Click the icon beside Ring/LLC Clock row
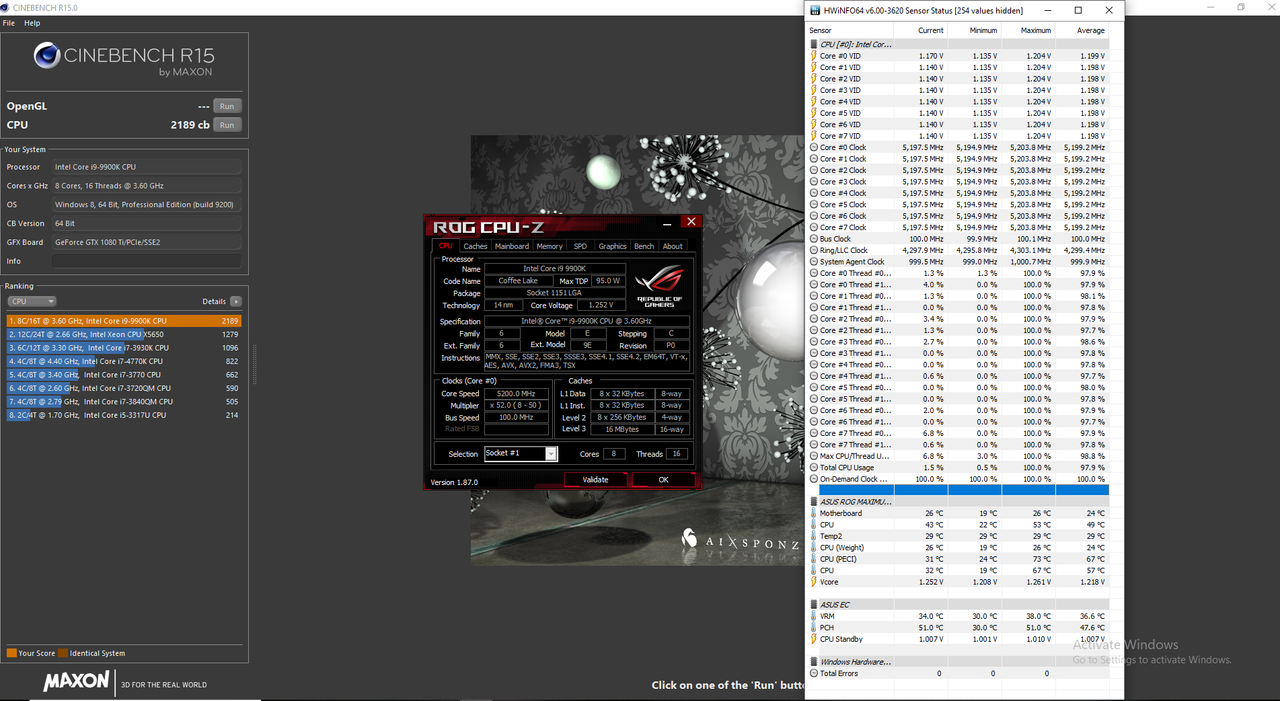The width and height of the screenshot is (1280, 701). click(x=814, y=250)
